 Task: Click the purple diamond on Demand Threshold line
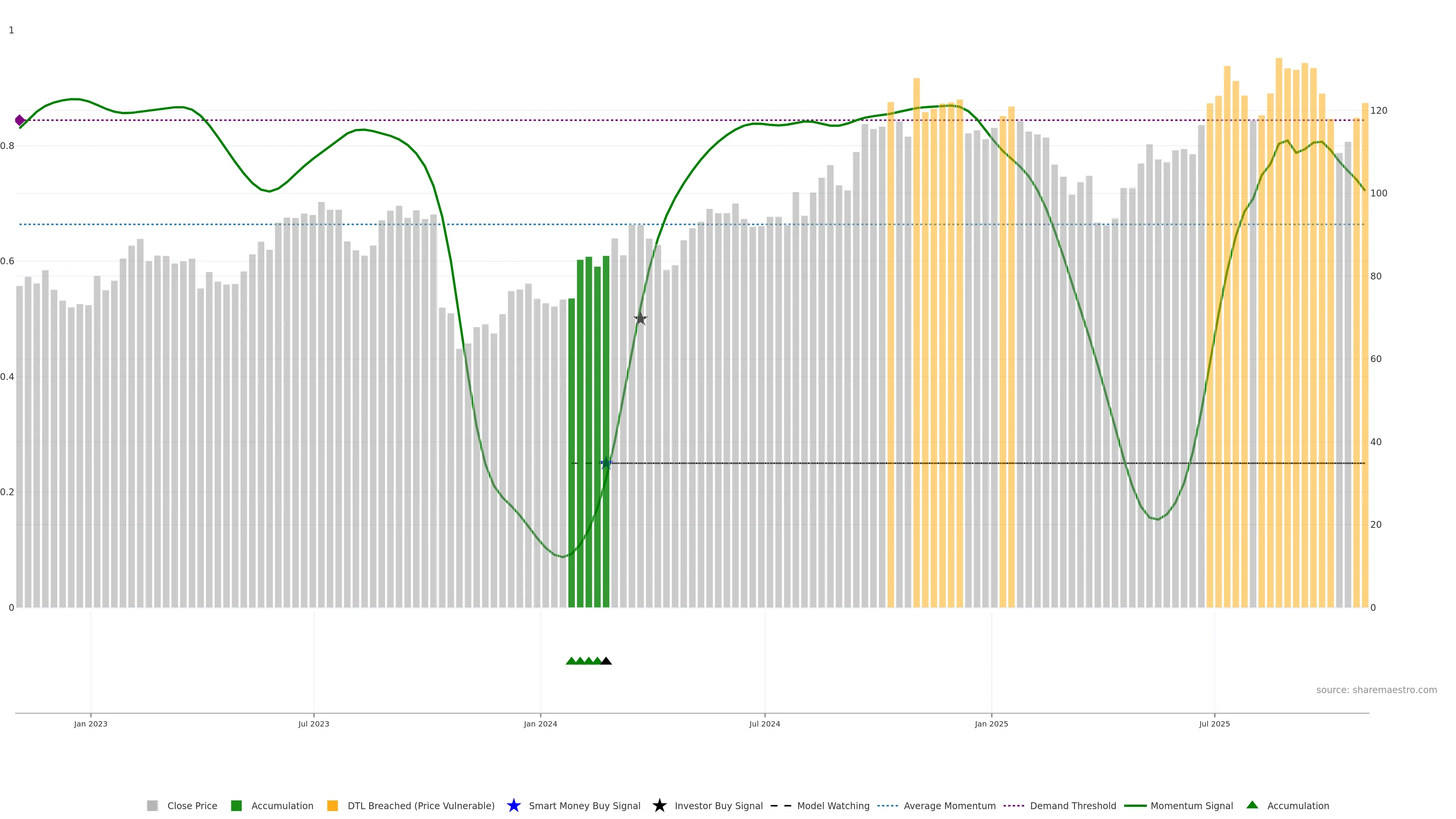(x=20, y=121)
